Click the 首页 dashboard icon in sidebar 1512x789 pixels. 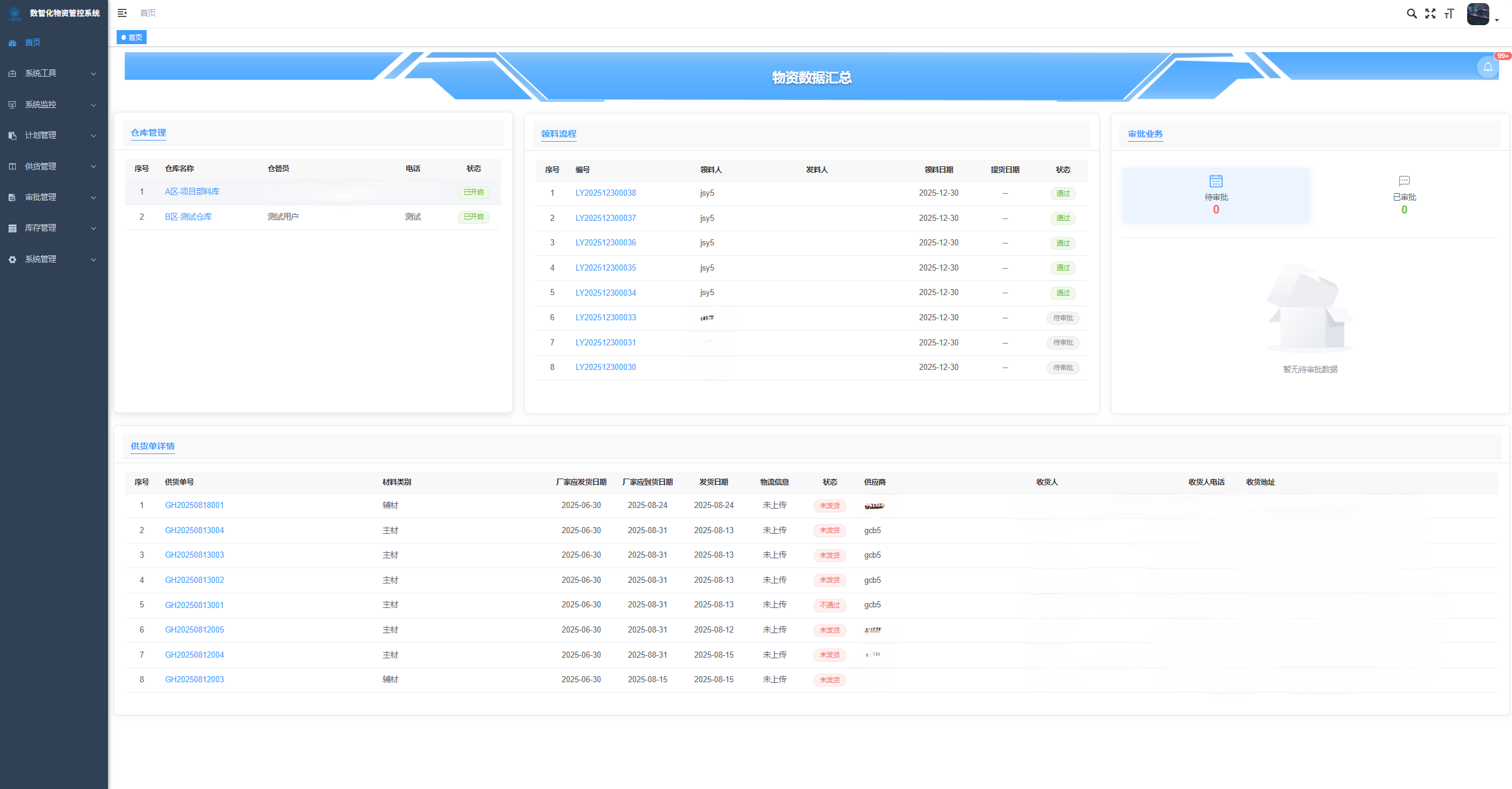coord(12,43)
